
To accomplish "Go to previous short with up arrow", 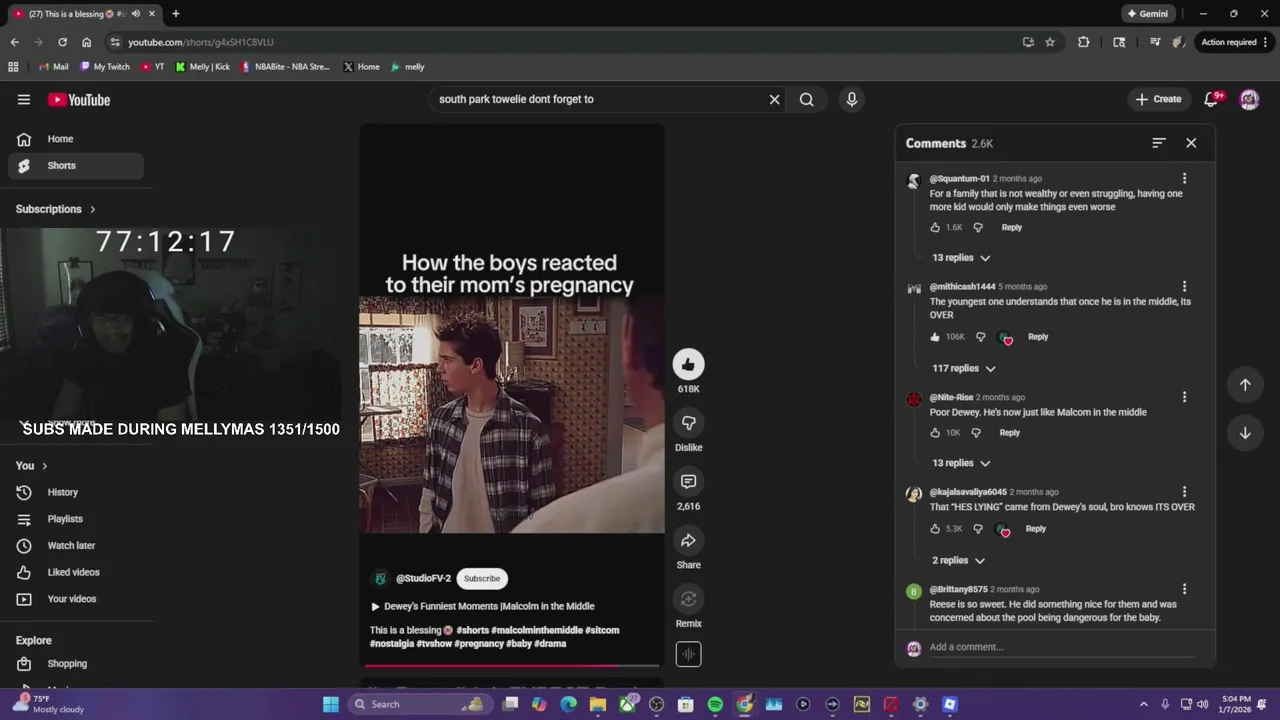I will click(x=1245, y=385).
